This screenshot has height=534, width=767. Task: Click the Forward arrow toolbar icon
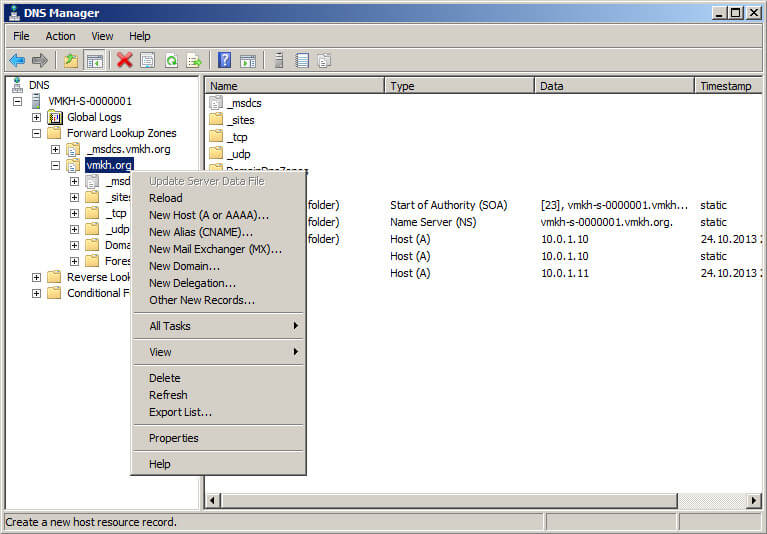(40, 61)
